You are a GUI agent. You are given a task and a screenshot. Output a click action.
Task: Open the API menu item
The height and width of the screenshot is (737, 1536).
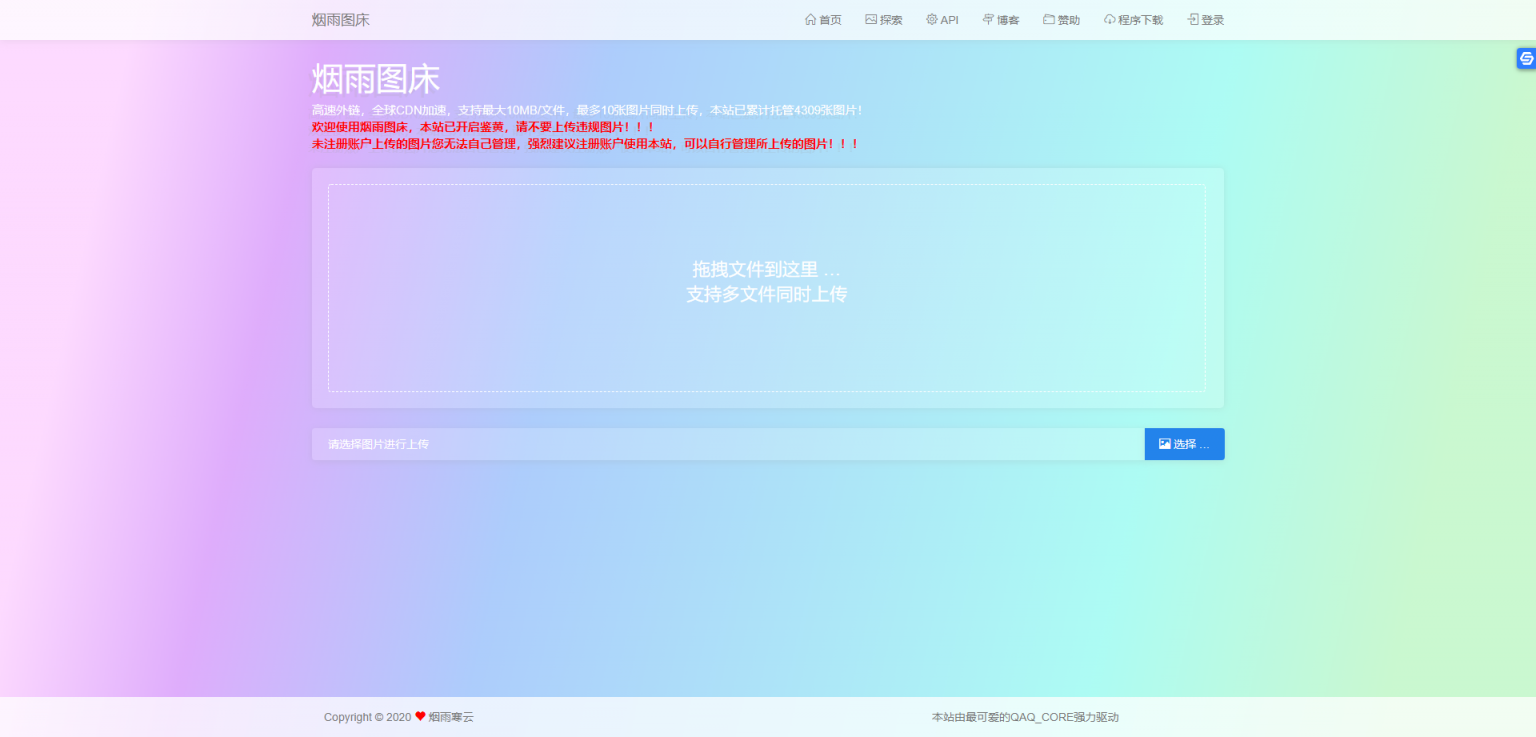[x=949, y=20]
